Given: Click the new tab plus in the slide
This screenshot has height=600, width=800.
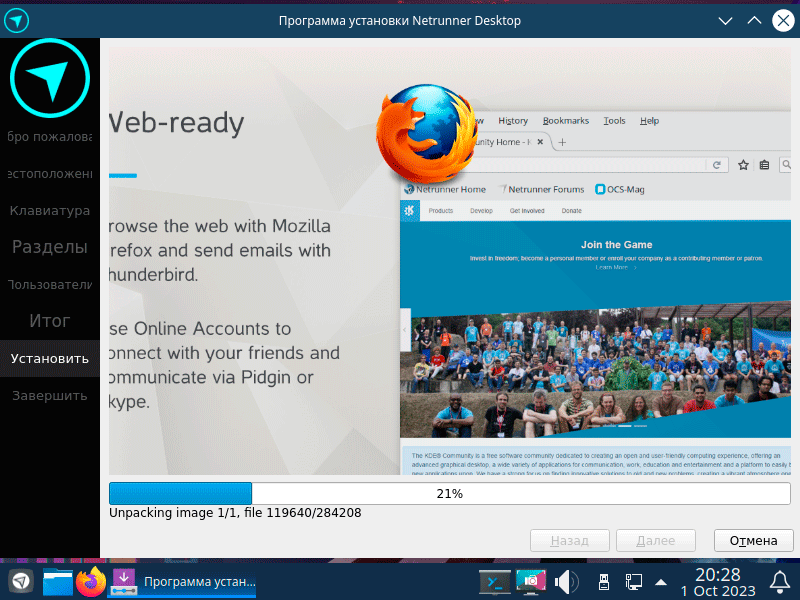Looking at the screenshot, I should coord(562,142).
